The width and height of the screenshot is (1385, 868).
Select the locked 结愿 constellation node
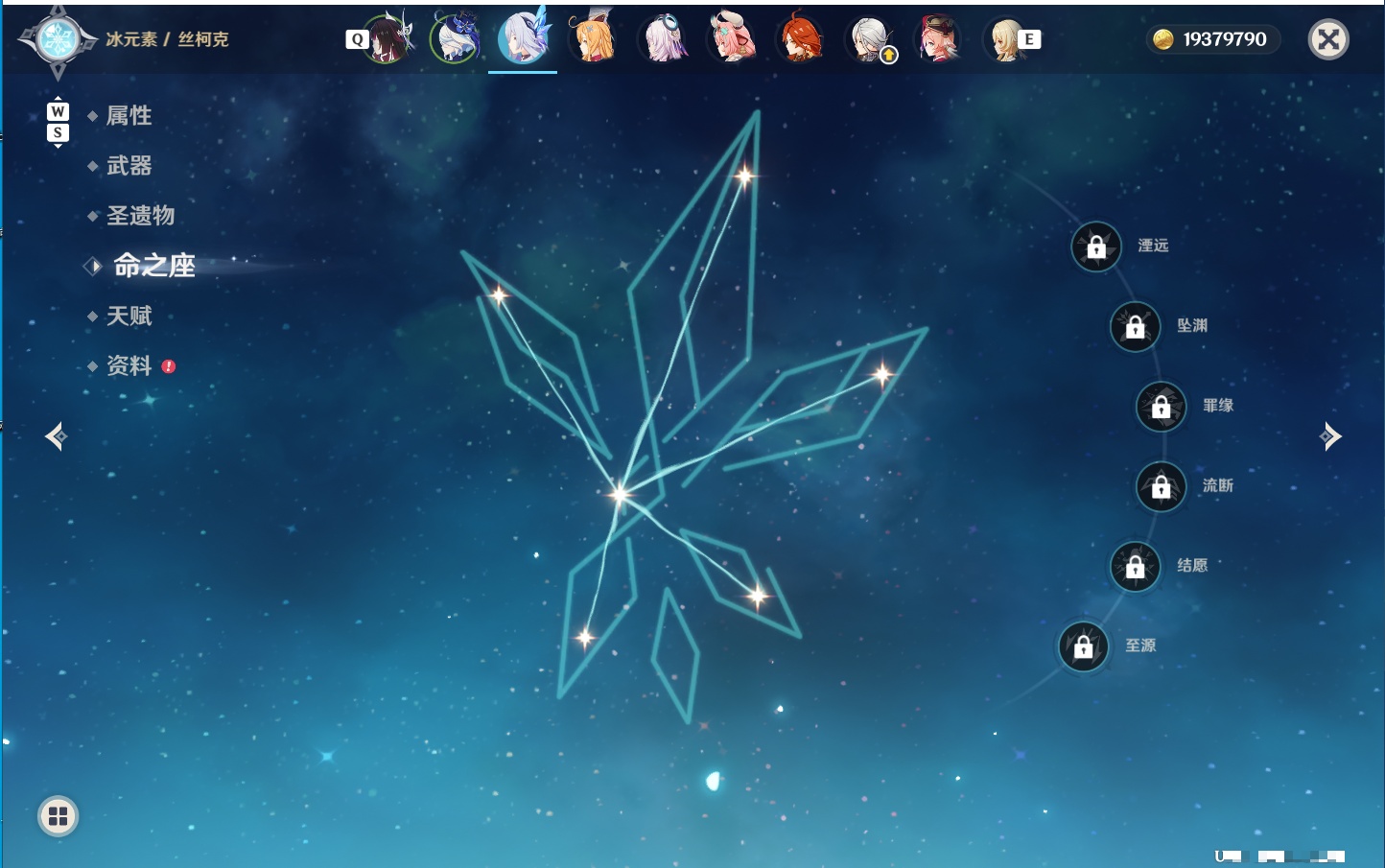tap(1136, 566)
